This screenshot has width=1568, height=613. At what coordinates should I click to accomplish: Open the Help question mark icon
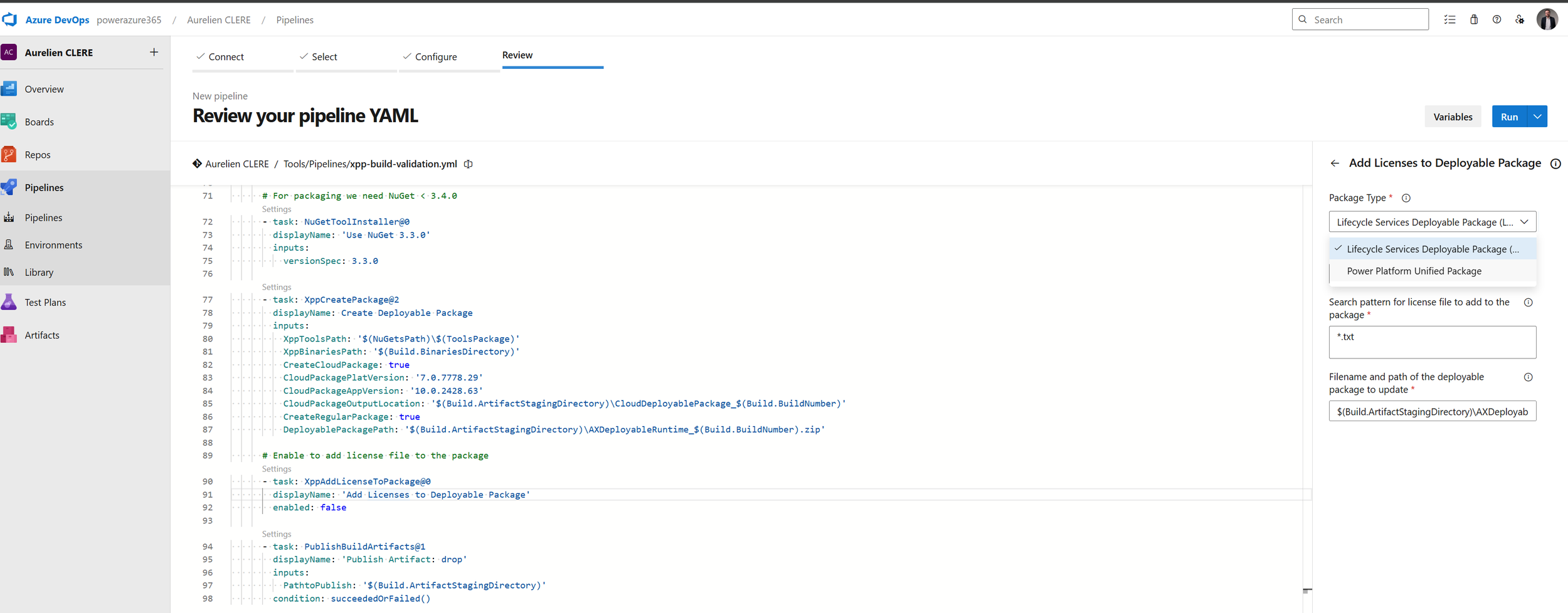(x=1496, y=19)
